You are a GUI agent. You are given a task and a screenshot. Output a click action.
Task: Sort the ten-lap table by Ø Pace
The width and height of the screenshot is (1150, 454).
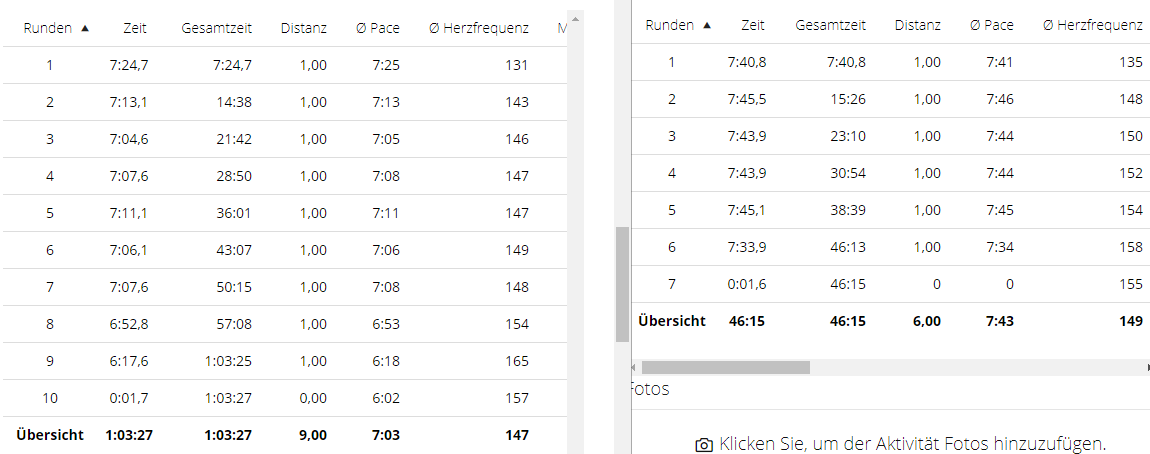(377, 28)
